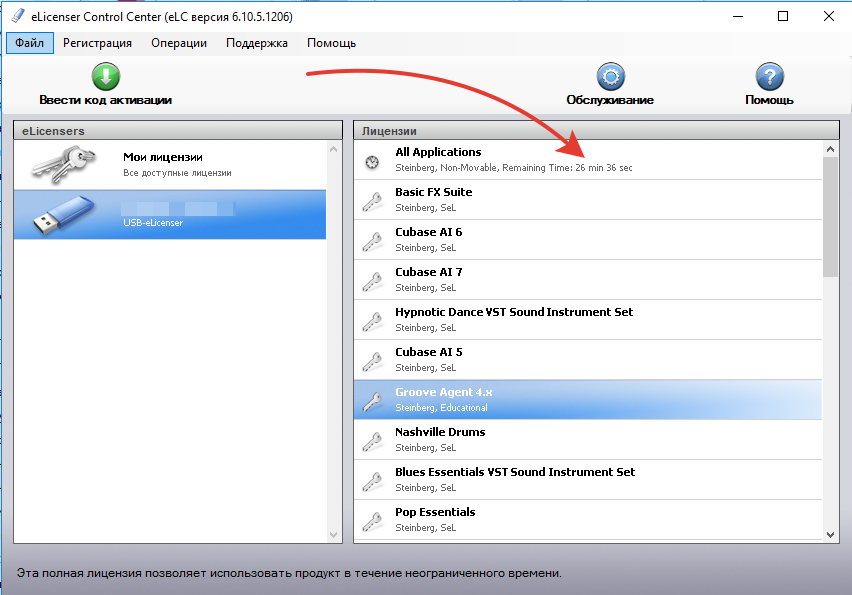
Task: Open the Обслуживание gear icon
Action: click(611, 77)
